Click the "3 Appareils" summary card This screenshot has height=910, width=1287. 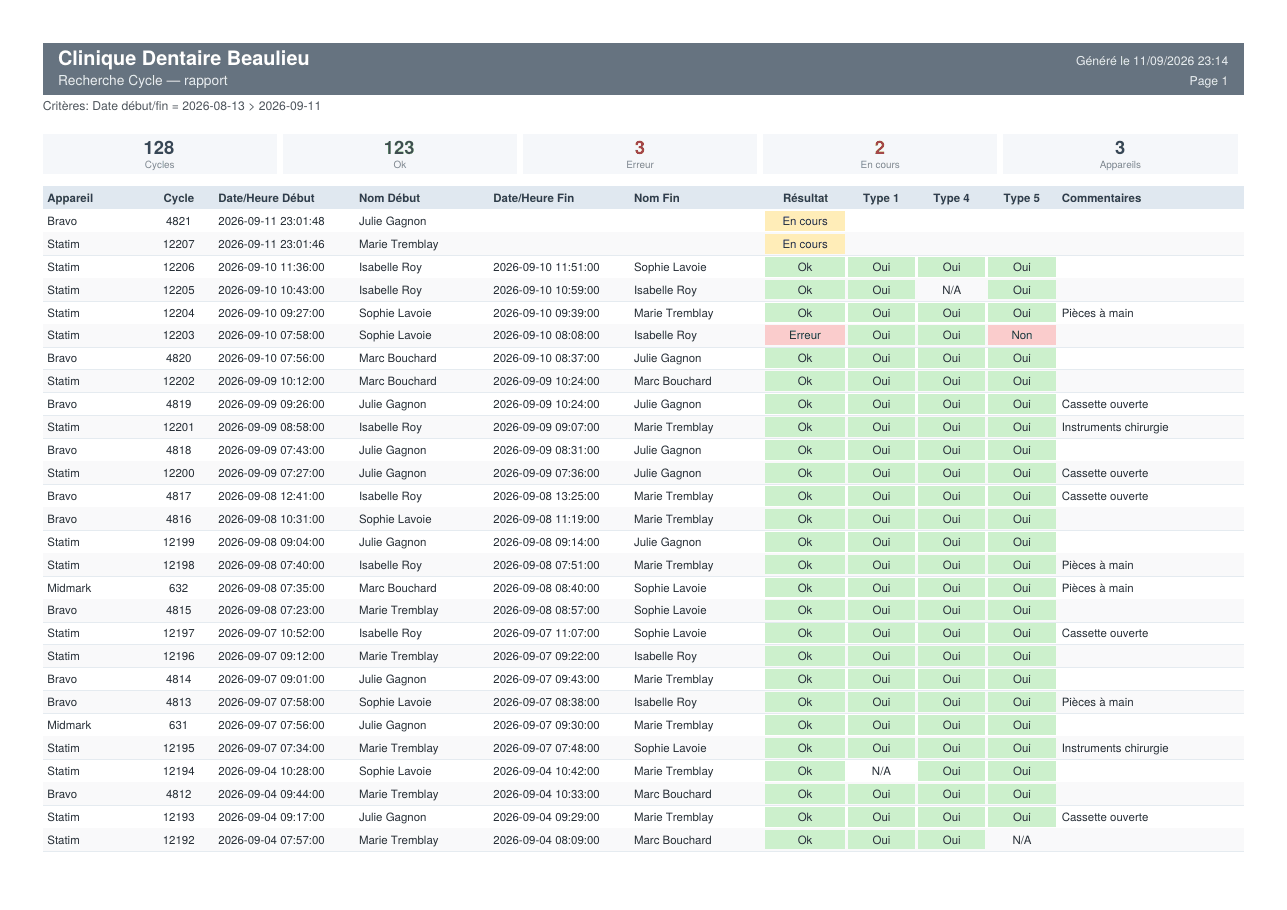(x=1120, y=154)
